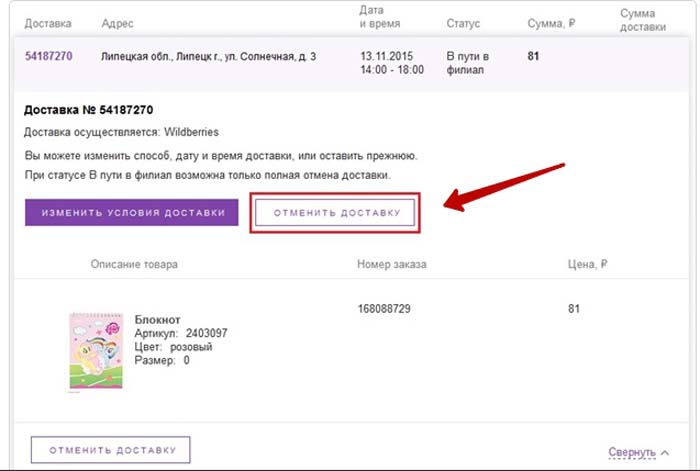
Task: Click 'Доставка осуществляется: Wildberries' text
Action: coord(121,132)
